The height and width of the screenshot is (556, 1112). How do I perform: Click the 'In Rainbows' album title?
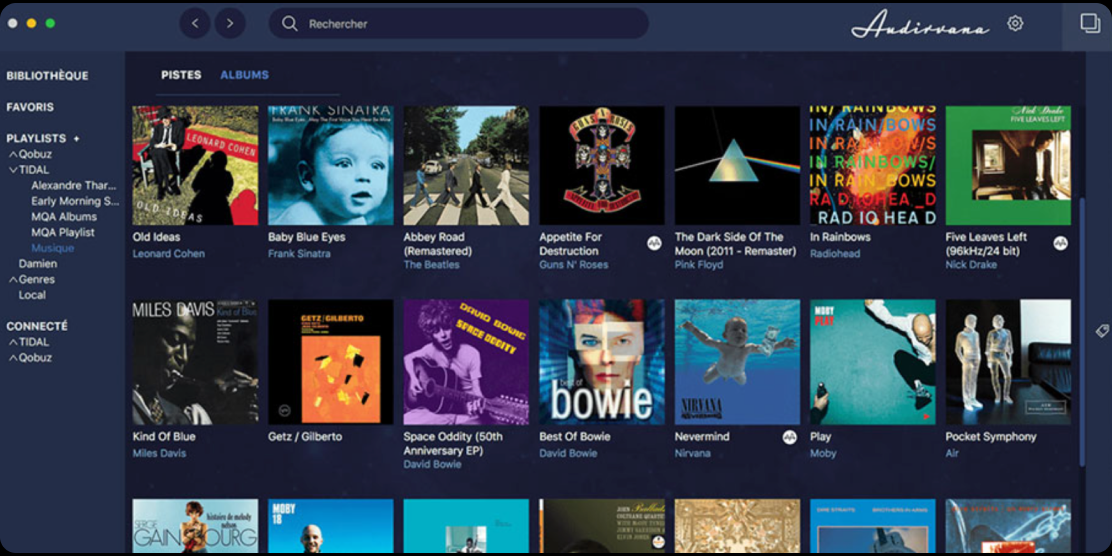840,237
